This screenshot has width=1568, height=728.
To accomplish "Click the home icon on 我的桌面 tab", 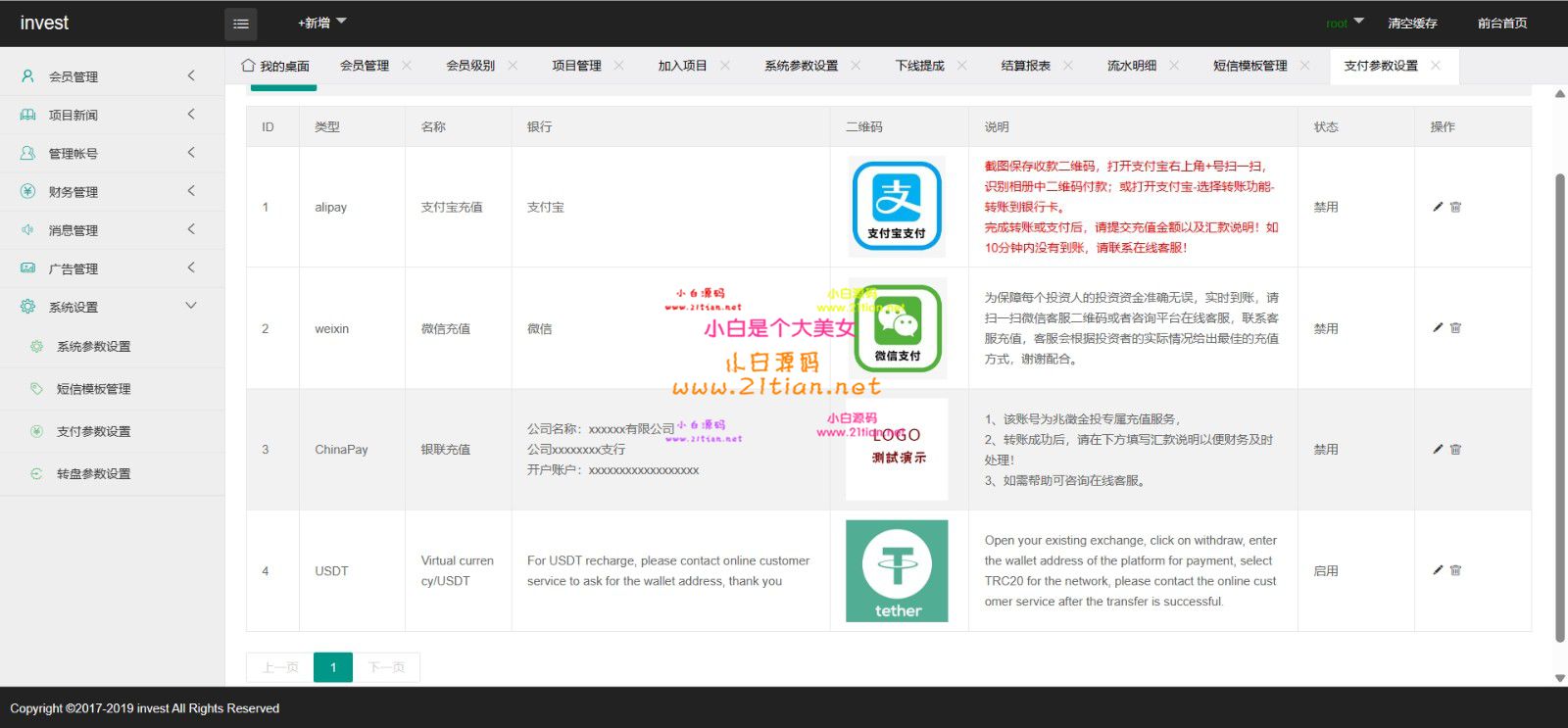I will (248, 66).
